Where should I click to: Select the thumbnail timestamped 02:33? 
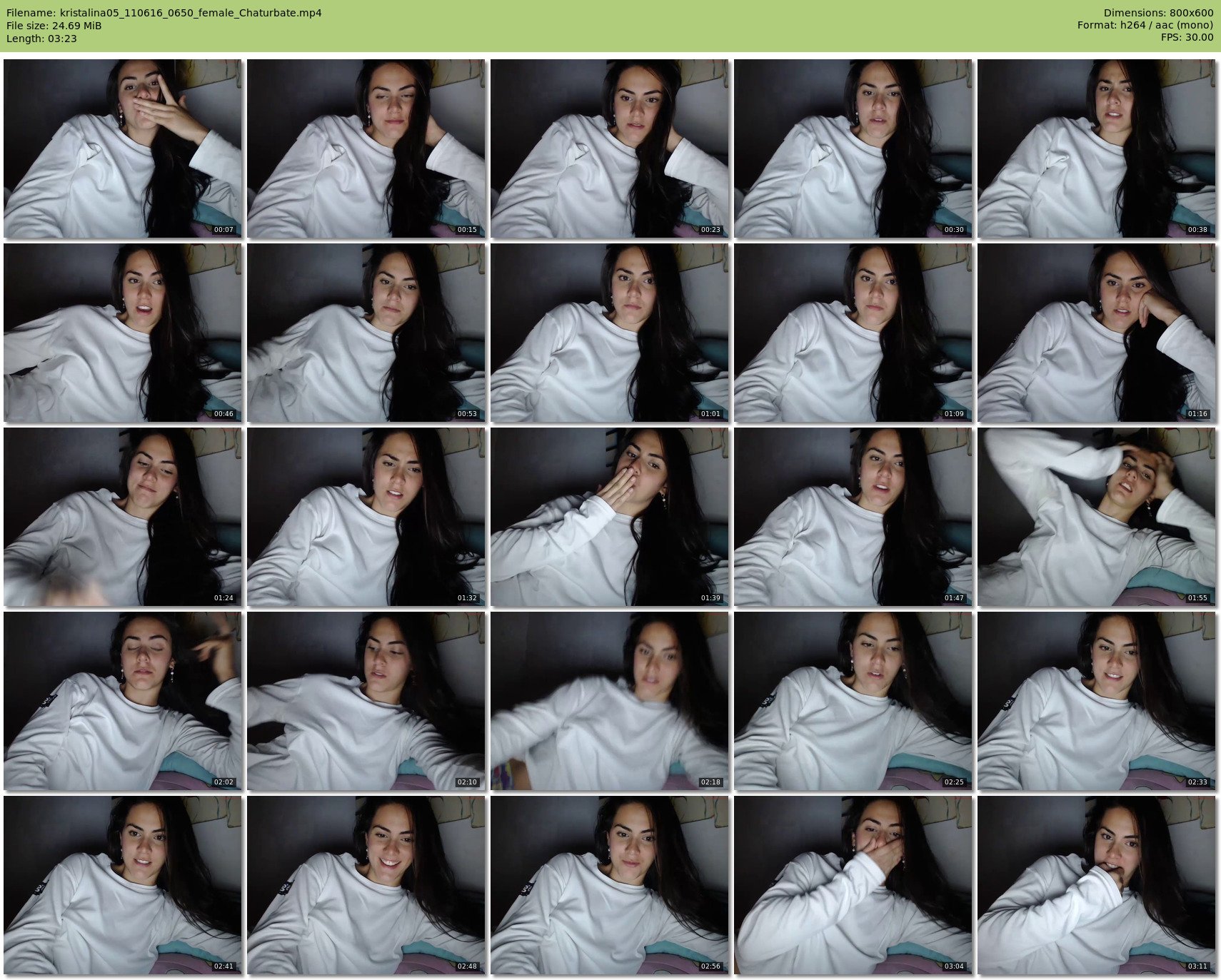pos(1097,701)
